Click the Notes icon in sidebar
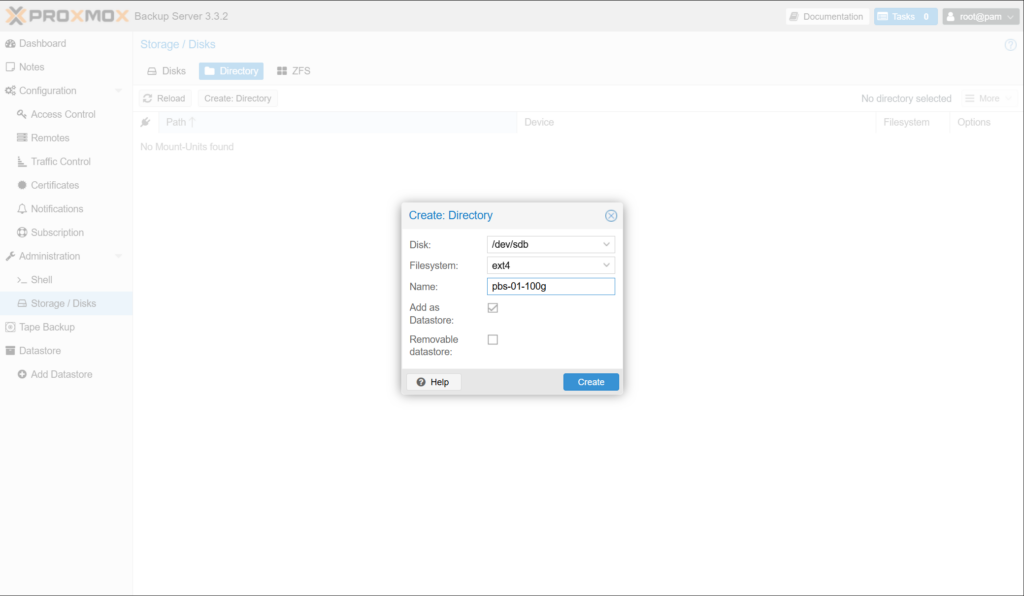Viewport: 1024px width, 596px height. click(x=11, y=67)
